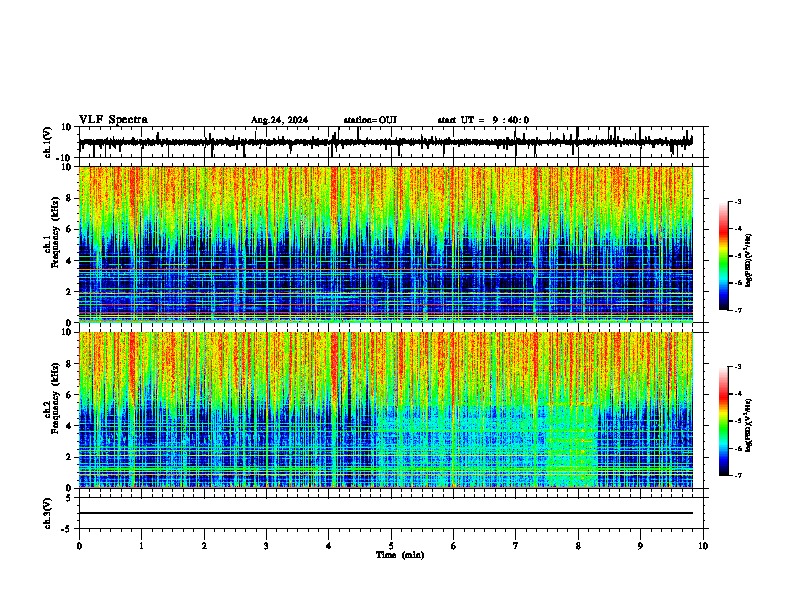
Task: Click time axis tick label "5" at bottom
Action: click(x=391, y=546)
